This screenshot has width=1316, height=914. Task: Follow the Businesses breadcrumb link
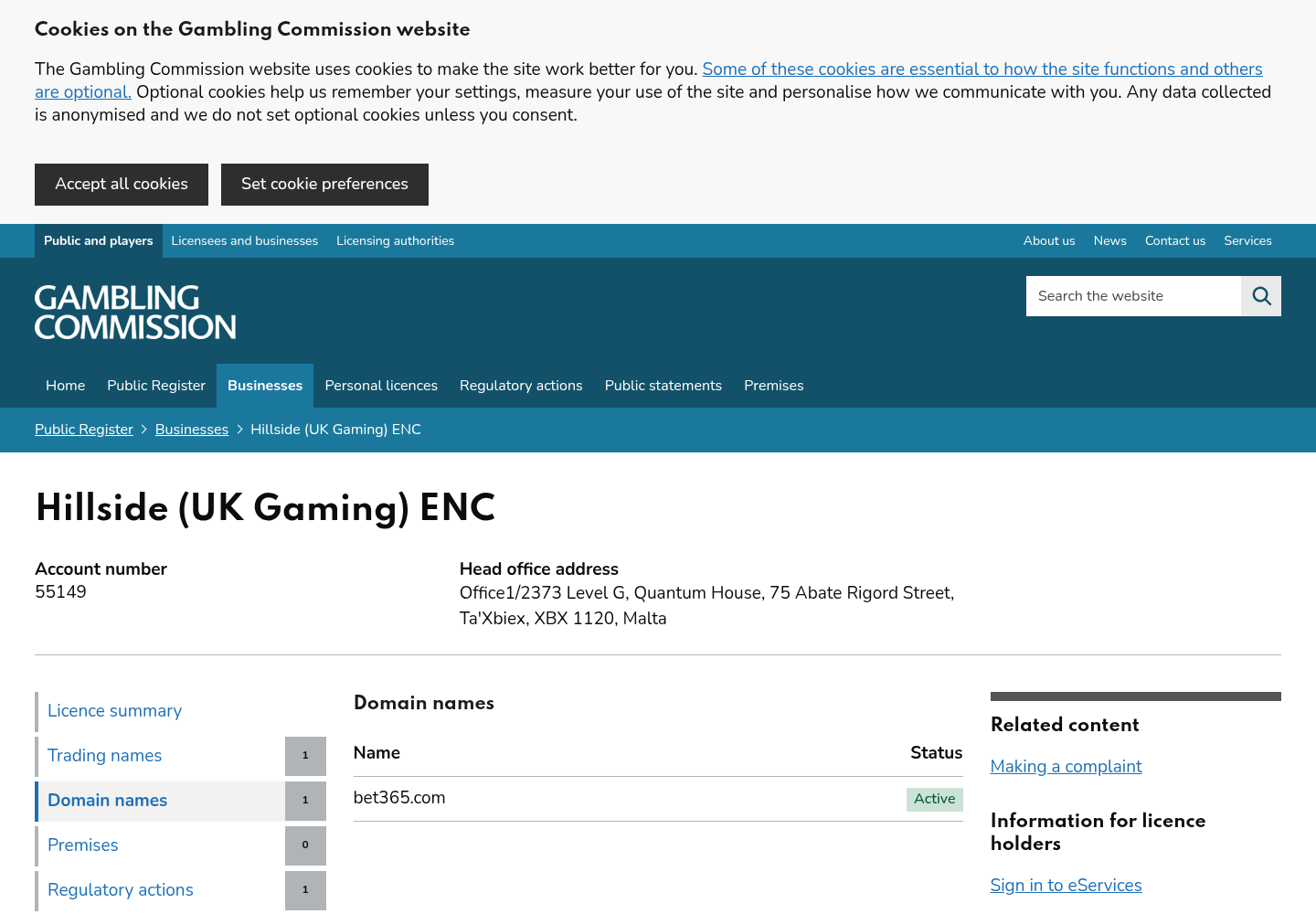[192, 430]
